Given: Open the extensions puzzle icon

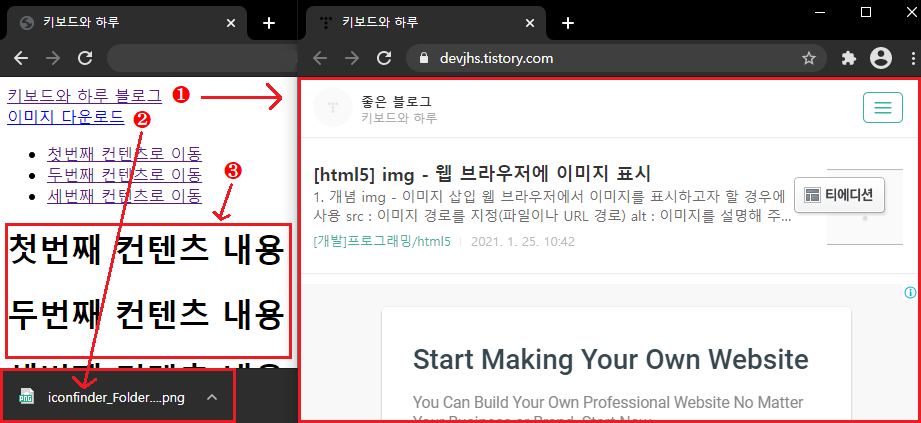Looking at the screenshot, I should tap(849, 58).
